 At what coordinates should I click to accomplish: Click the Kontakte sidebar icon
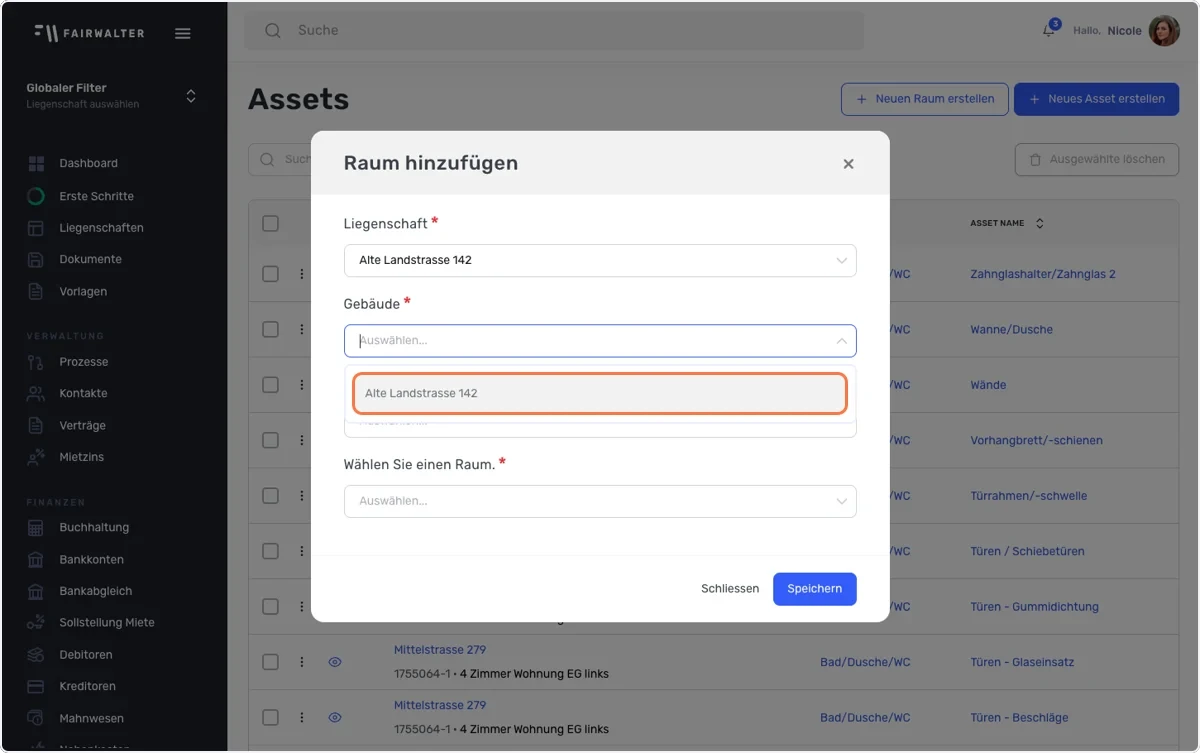(36, 393)
